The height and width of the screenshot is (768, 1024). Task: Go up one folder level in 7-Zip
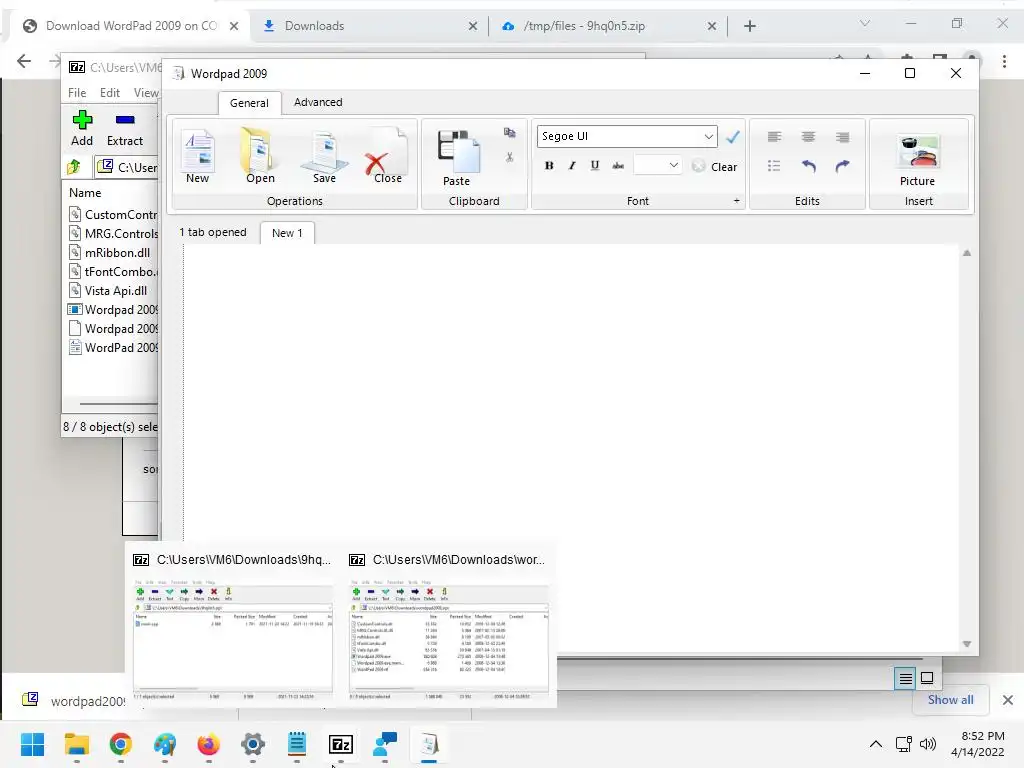point(74,167)
